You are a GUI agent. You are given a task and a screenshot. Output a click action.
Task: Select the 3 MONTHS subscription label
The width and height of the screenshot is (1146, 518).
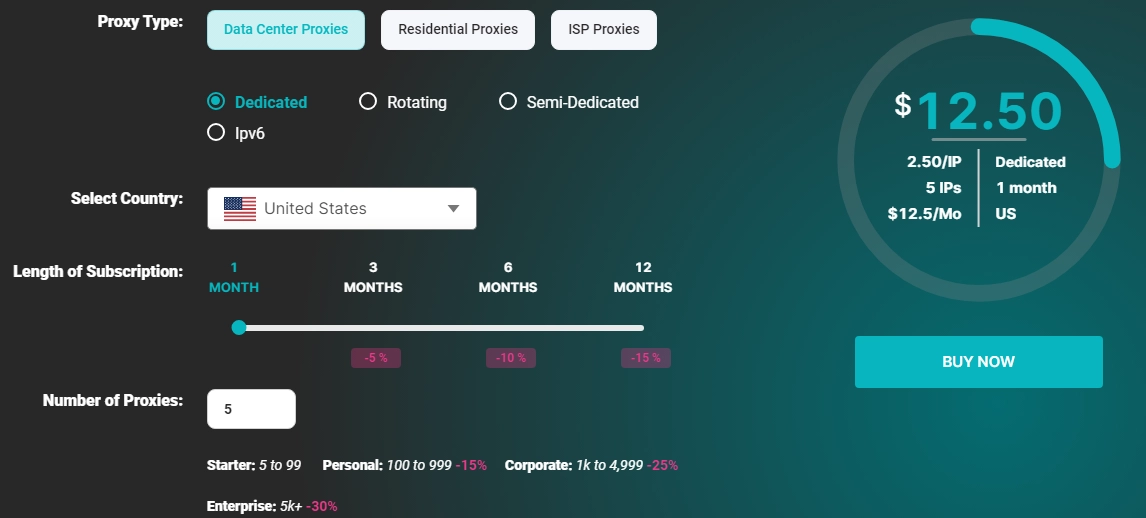click(373, 278)
